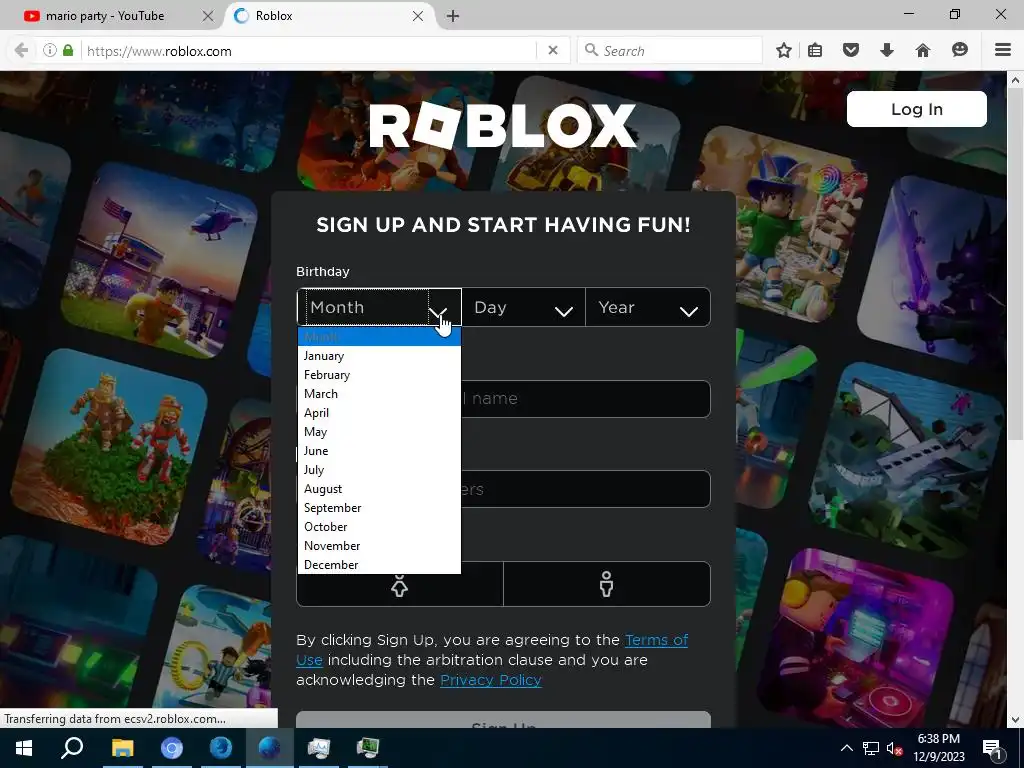Open the blue globe browser taskbar icon
The height and width of the screenshot is (768, 1024).
point(221,748)
